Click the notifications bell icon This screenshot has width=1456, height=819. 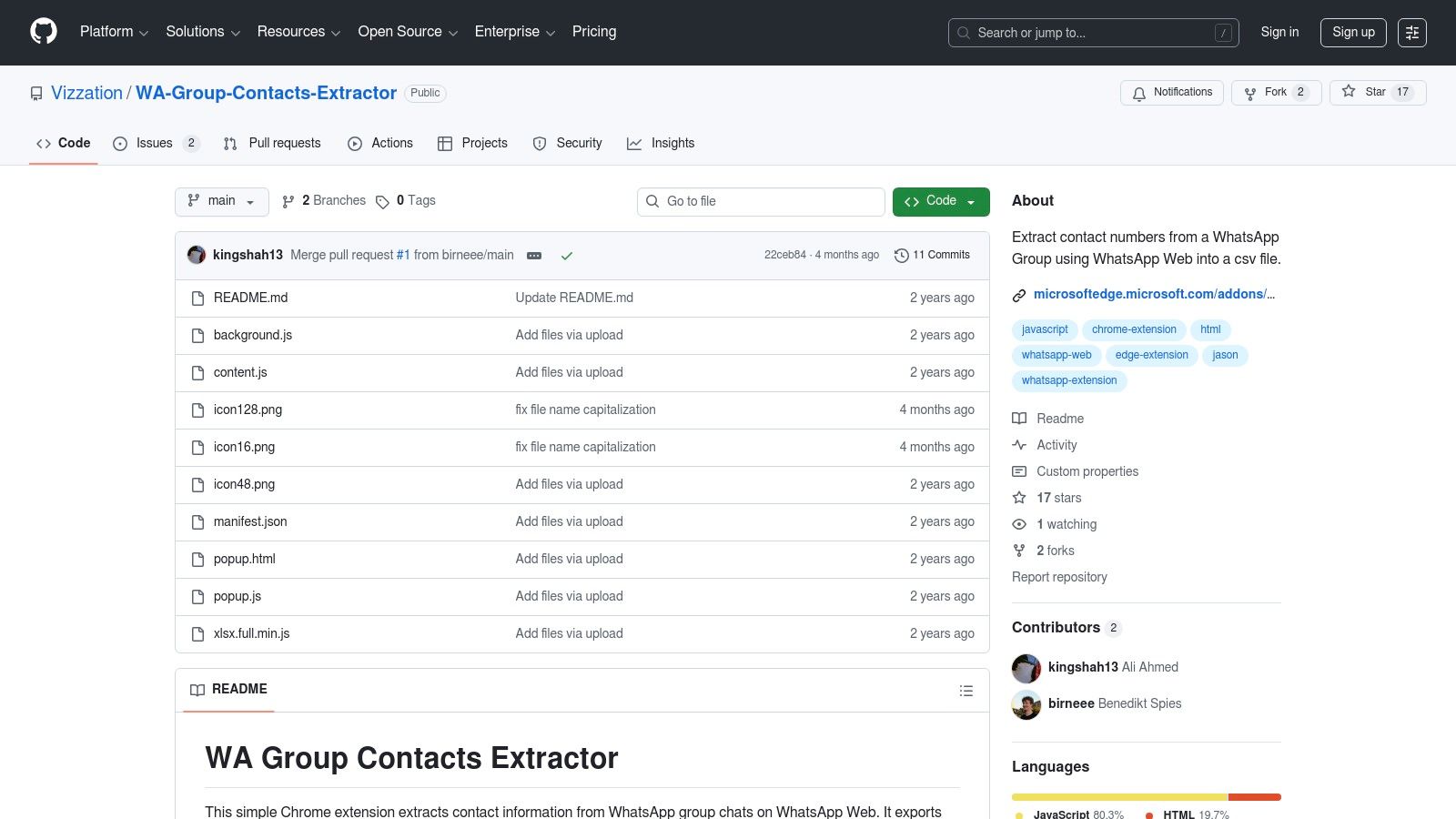coord(1138,93)
